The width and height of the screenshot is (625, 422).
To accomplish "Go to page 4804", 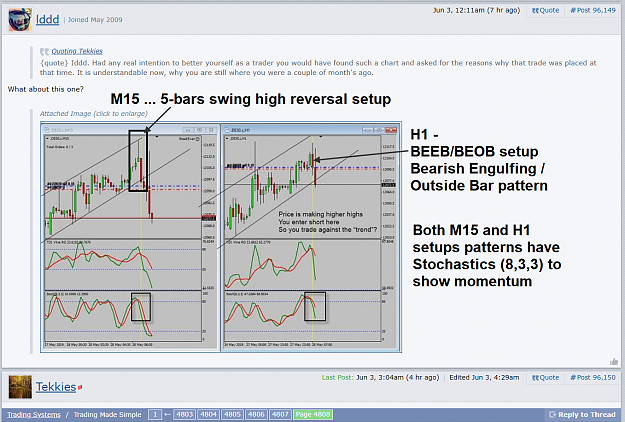I will (x=208, y=414).
